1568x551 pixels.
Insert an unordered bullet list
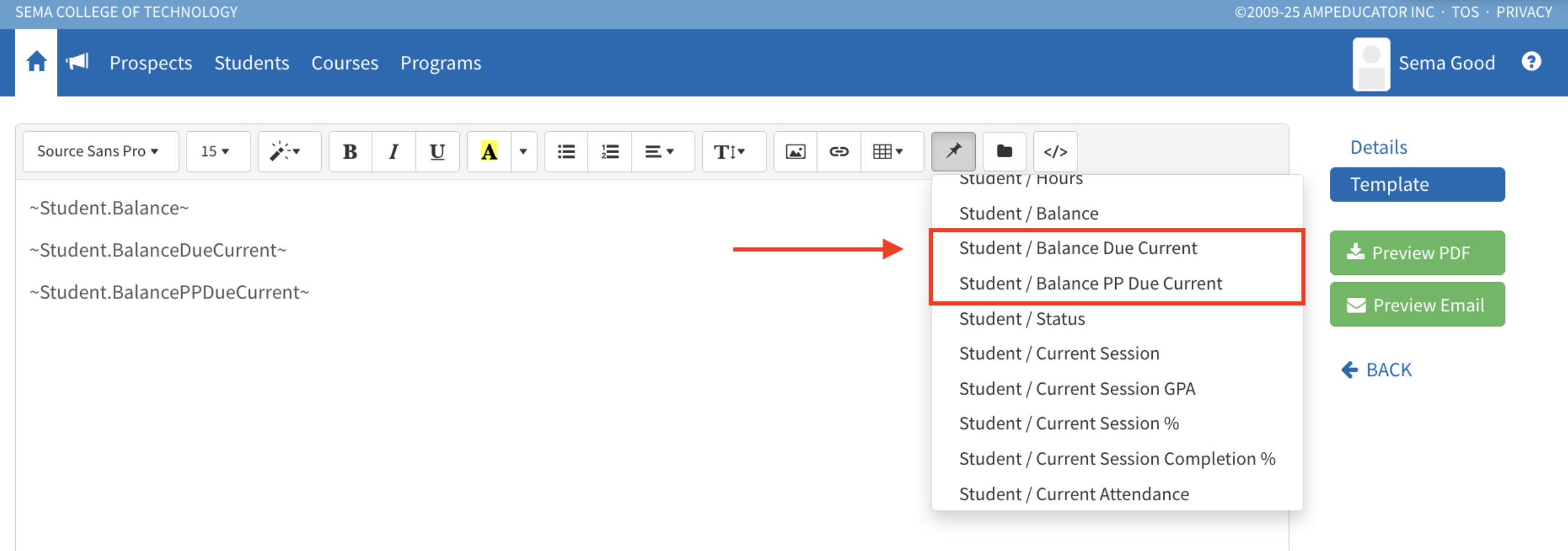[x=565, y=152]
